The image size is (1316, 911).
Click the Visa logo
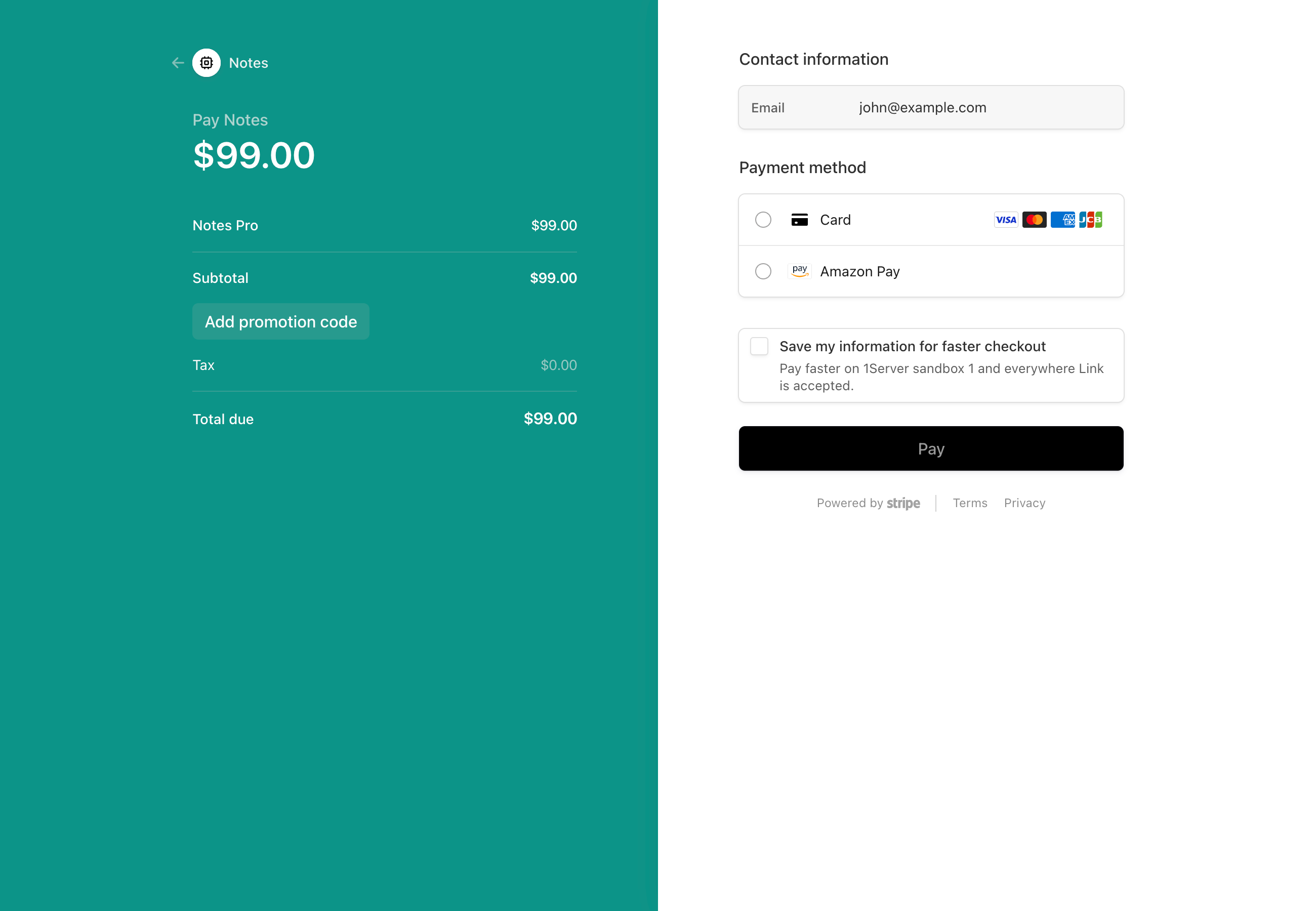1006,220
